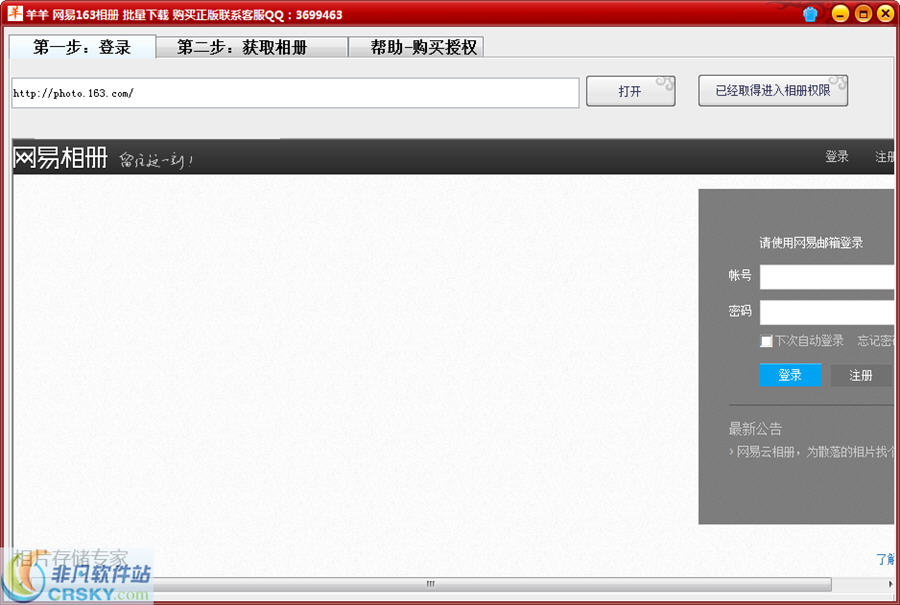This screenshot has width=900, height=605.
Task: Click the blue skin shirt icon in title bar
Action: pos(810,14)
